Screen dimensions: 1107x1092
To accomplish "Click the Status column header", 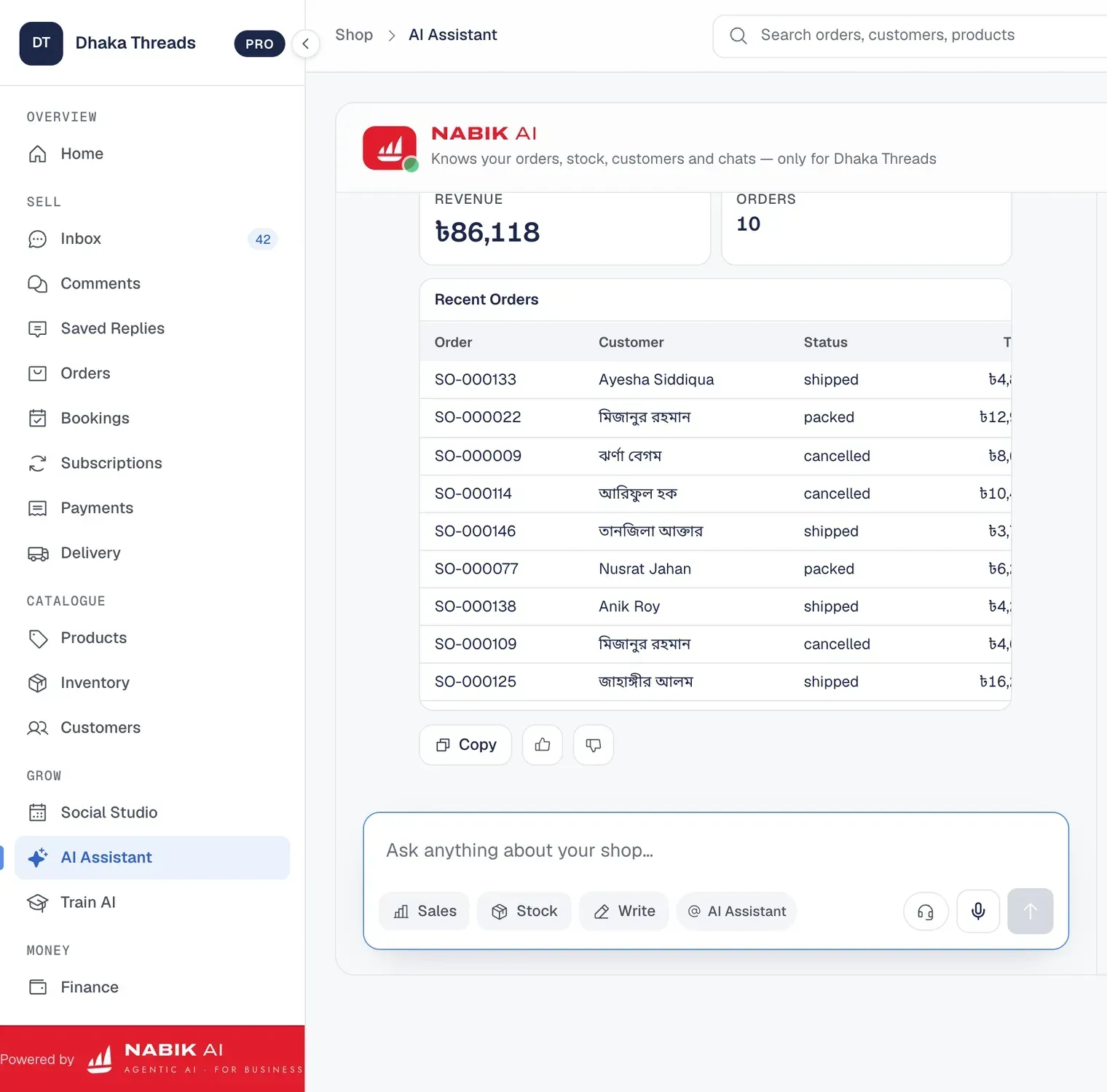I will (x=826, y=342).
